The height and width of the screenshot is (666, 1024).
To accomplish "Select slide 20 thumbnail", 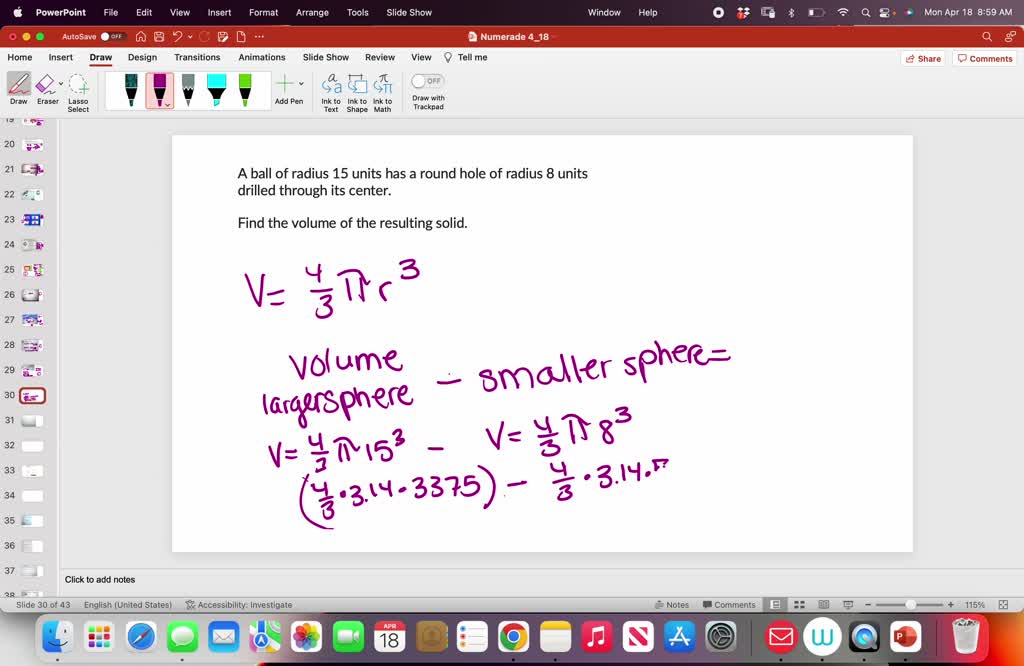I will (33, 145).
